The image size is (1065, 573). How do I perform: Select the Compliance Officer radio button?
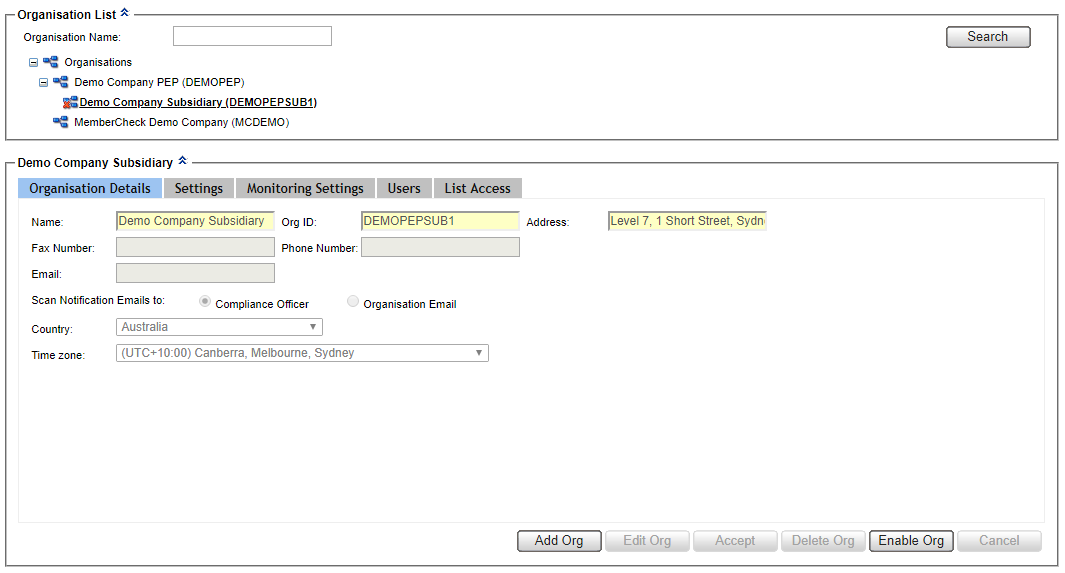tap(204, 301)
